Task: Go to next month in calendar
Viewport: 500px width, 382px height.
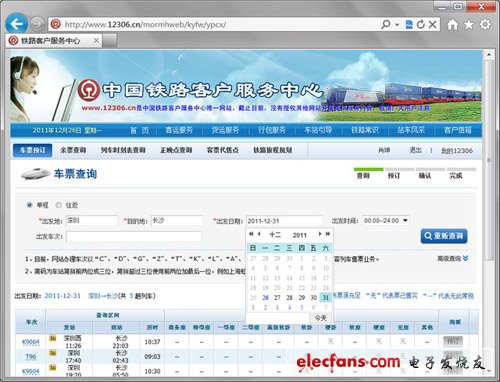Action: (320, 234)
